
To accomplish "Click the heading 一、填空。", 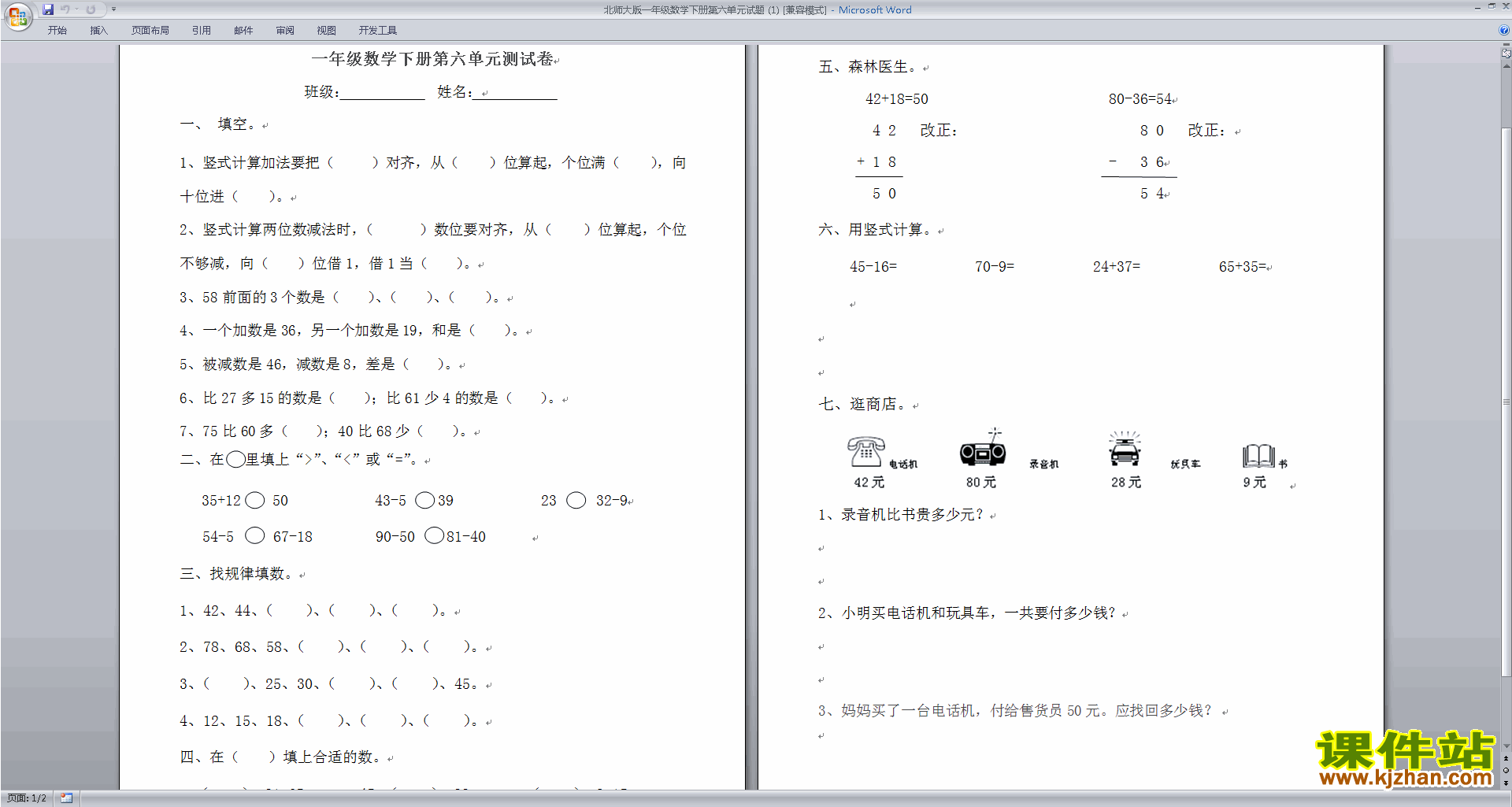I will point(219,124).
